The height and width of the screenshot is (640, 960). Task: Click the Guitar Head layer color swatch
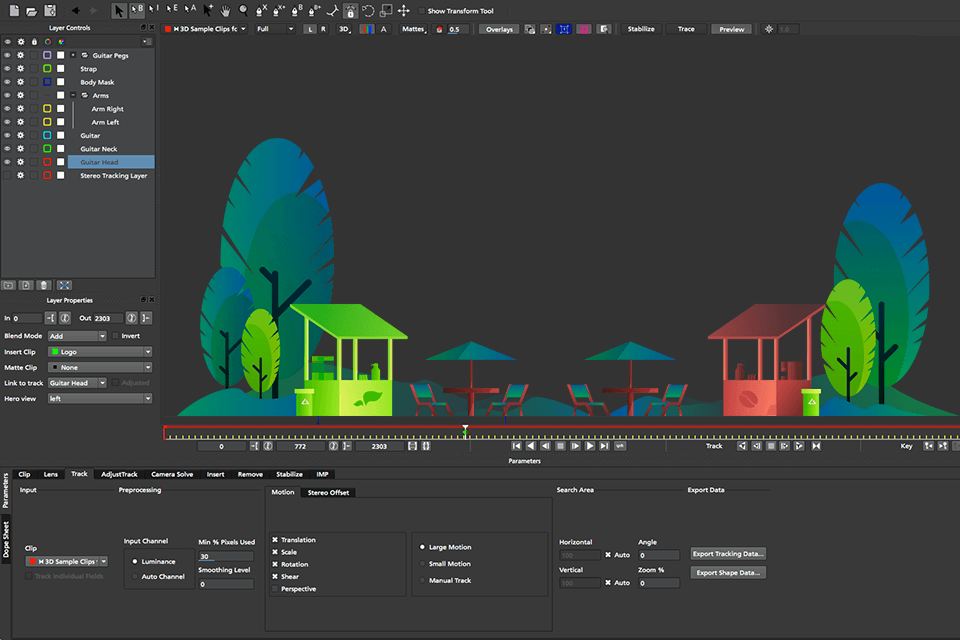[x=47, y=162]
